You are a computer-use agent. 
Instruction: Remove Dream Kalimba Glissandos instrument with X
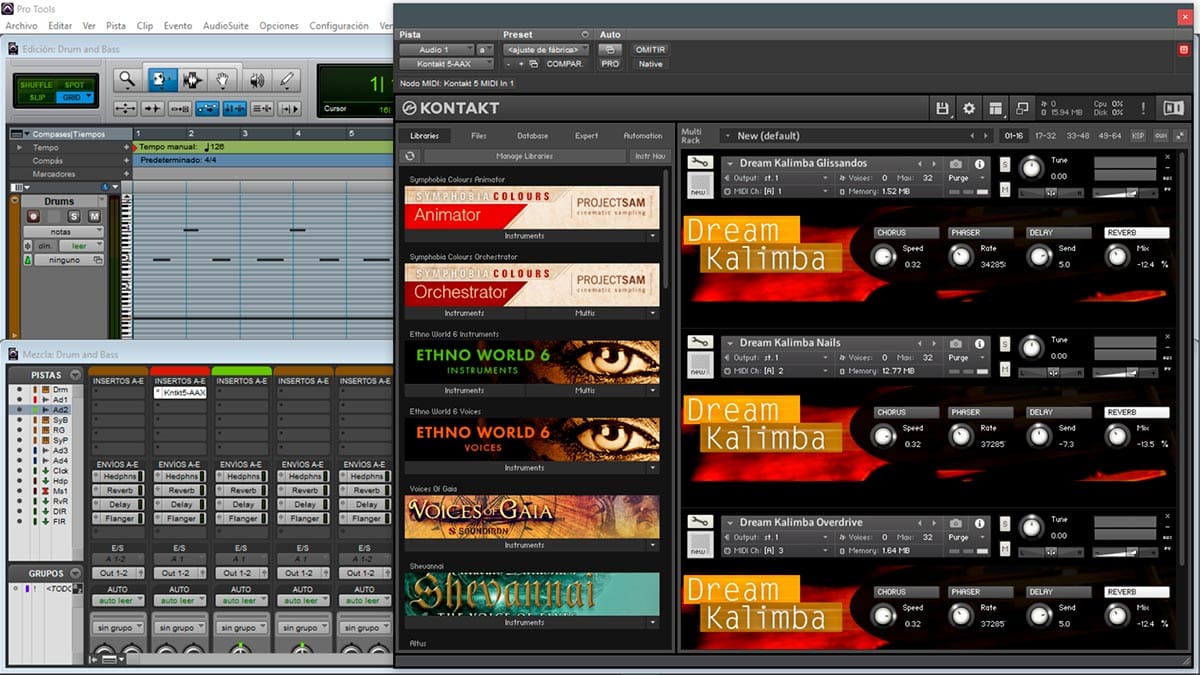point(1167,158)
